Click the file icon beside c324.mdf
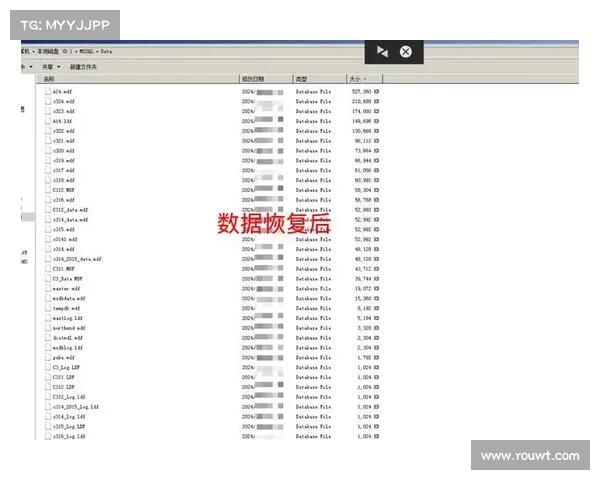This screenshot has width=600, height=480. 48,101
